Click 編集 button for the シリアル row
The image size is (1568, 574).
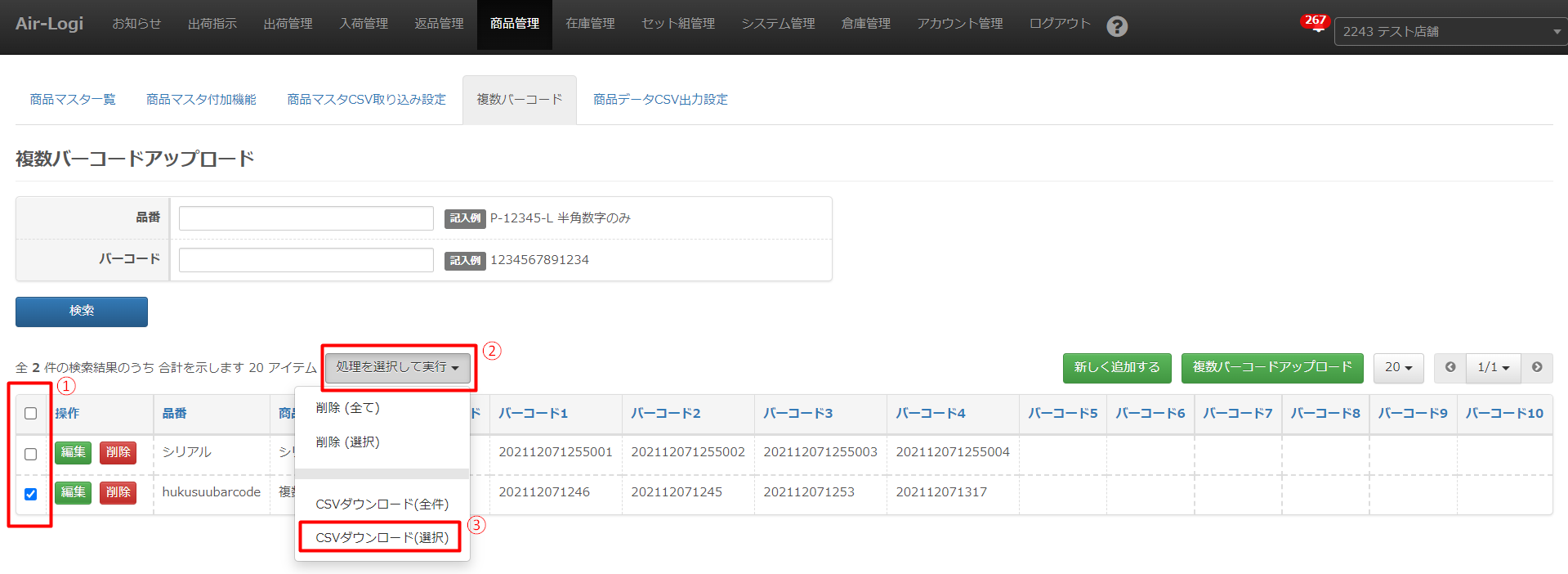pyautogui.click(x=73, y=452)
